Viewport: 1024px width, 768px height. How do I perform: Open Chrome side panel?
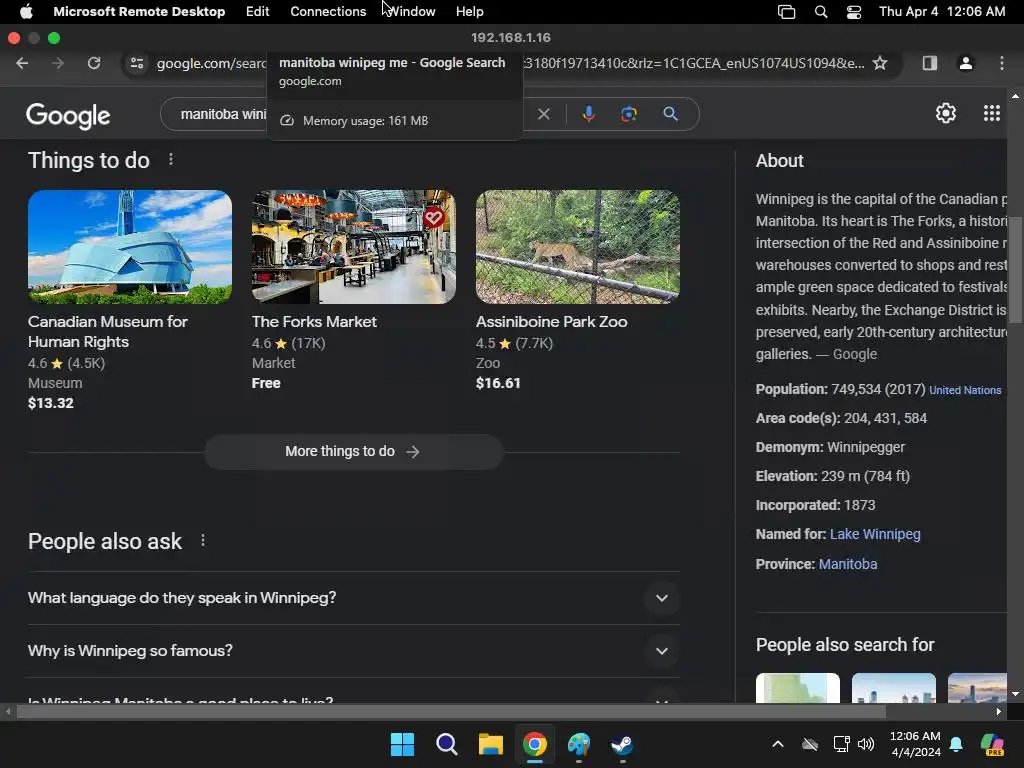pyautogui.click(x=929, y=63)
